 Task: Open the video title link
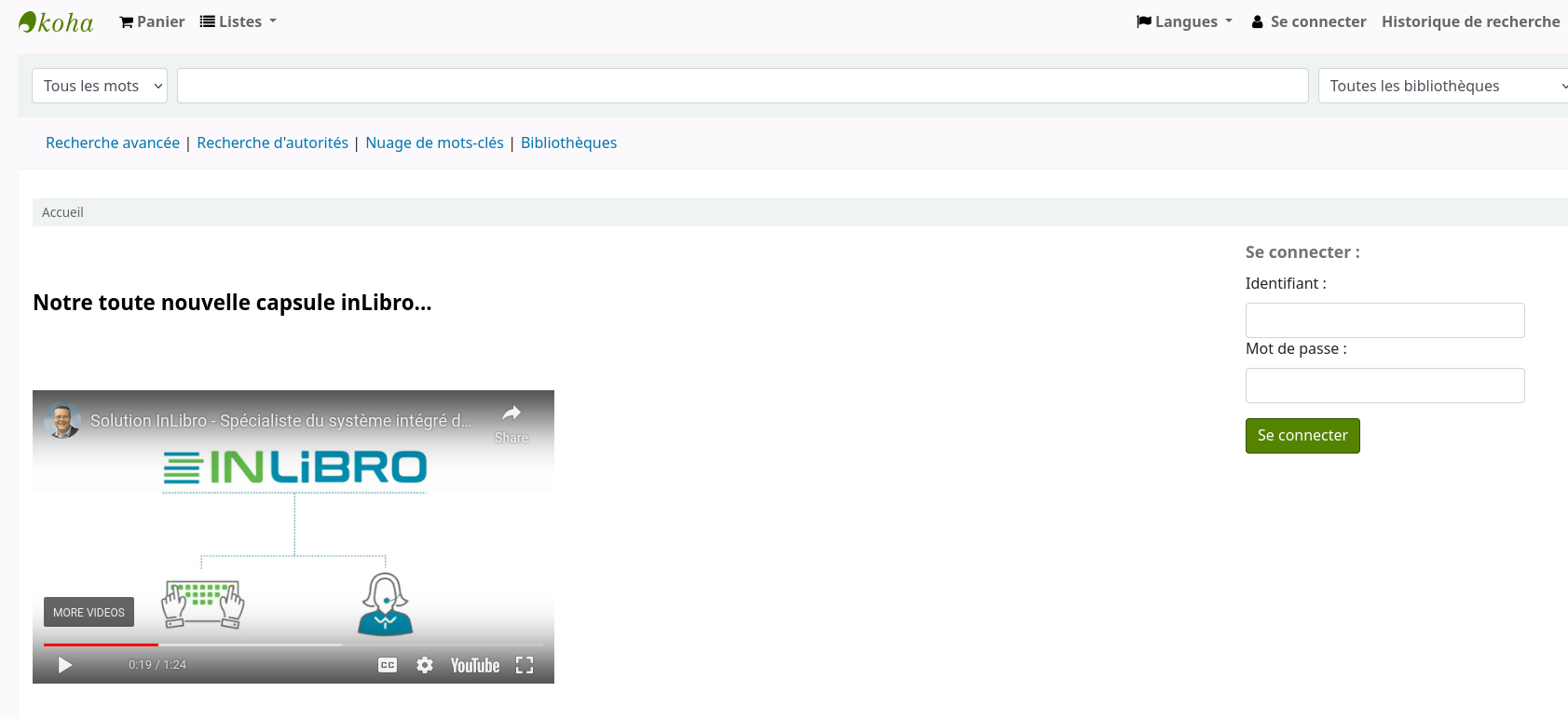[280, 421]
